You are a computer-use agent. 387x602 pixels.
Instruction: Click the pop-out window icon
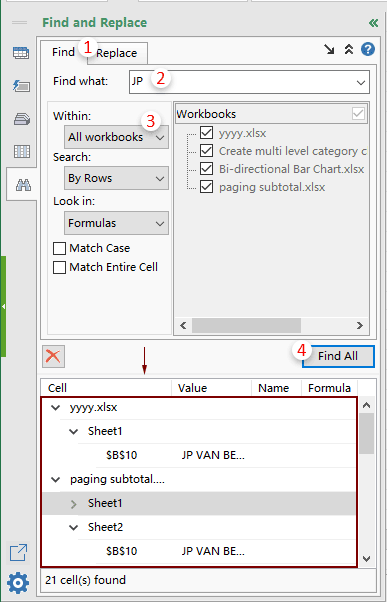pyautogui.click(x=18, y=553)
